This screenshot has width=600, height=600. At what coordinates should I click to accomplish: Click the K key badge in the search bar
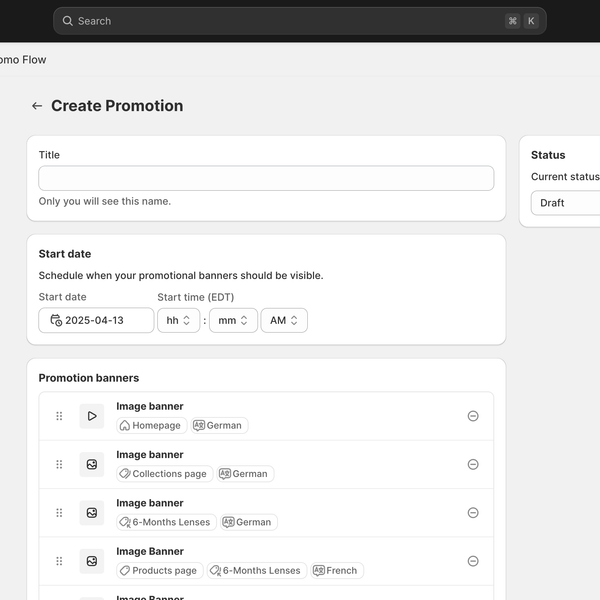(x=531, y=21)
